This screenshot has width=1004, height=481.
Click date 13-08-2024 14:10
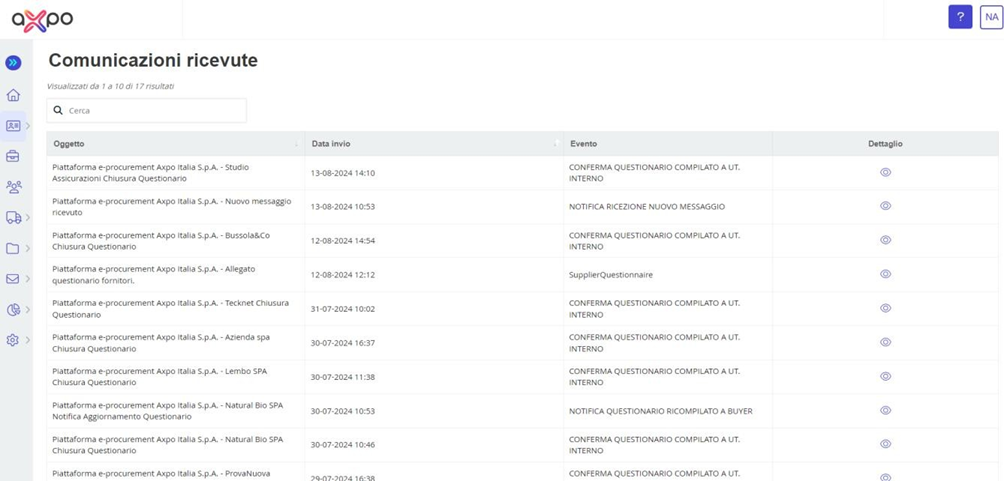tap(343, 173)
